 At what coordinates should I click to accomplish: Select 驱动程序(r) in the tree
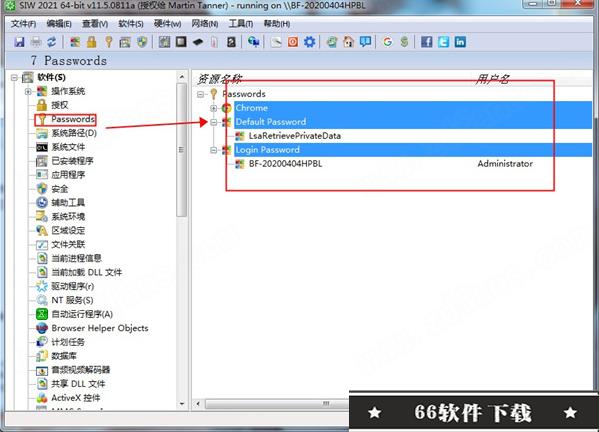coord(73,286)
